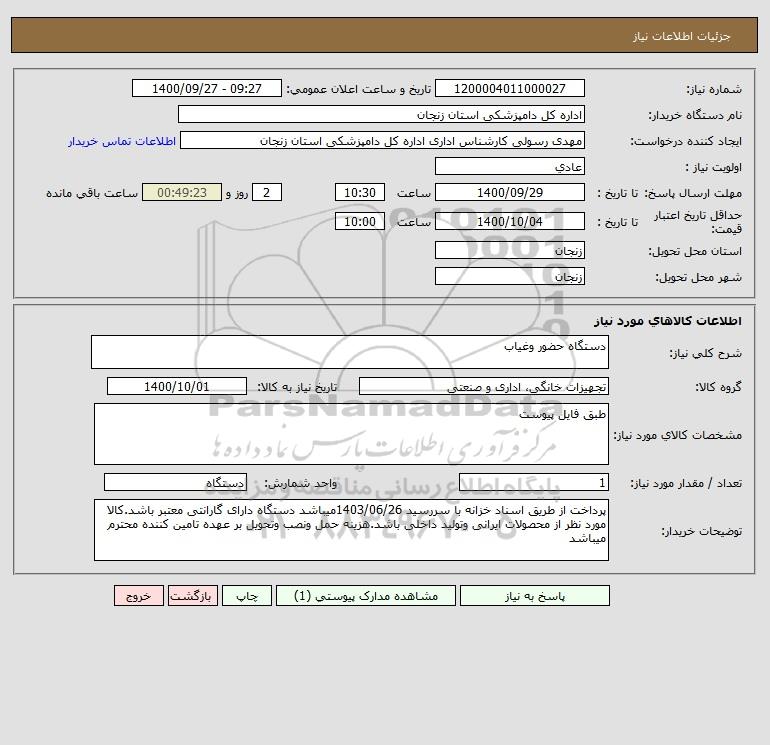This screenshot has width=770, height=745.
Task: Click the general description box دستگاه حضور وغیاب
Action: (x=350, y=352)
